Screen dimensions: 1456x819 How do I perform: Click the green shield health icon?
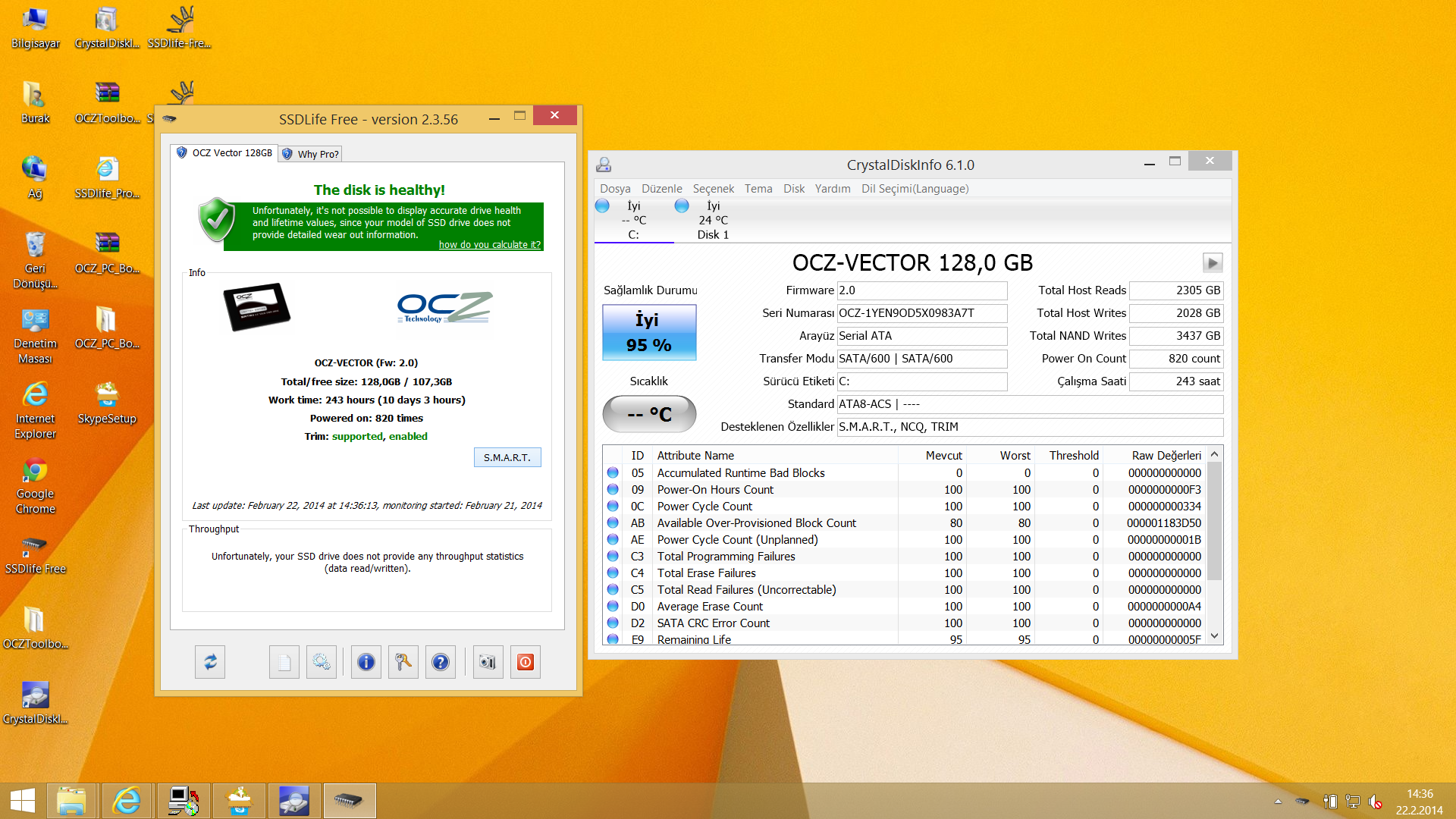(x=217, y=220)
